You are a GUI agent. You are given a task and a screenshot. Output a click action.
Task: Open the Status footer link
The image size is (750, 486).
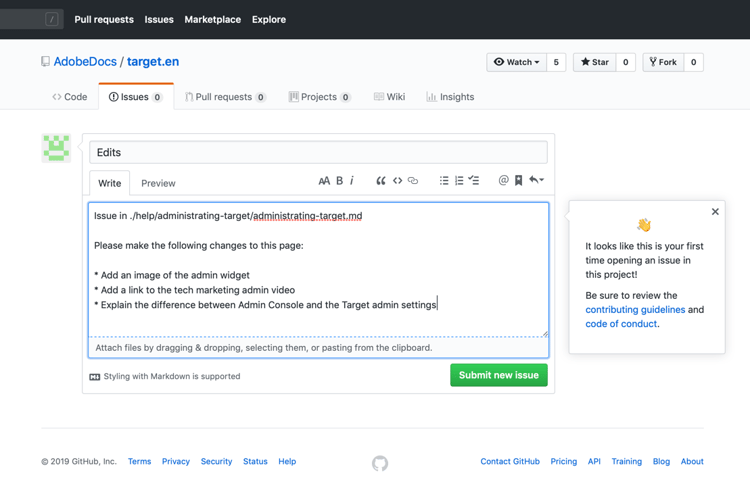(x=255, y=462)
